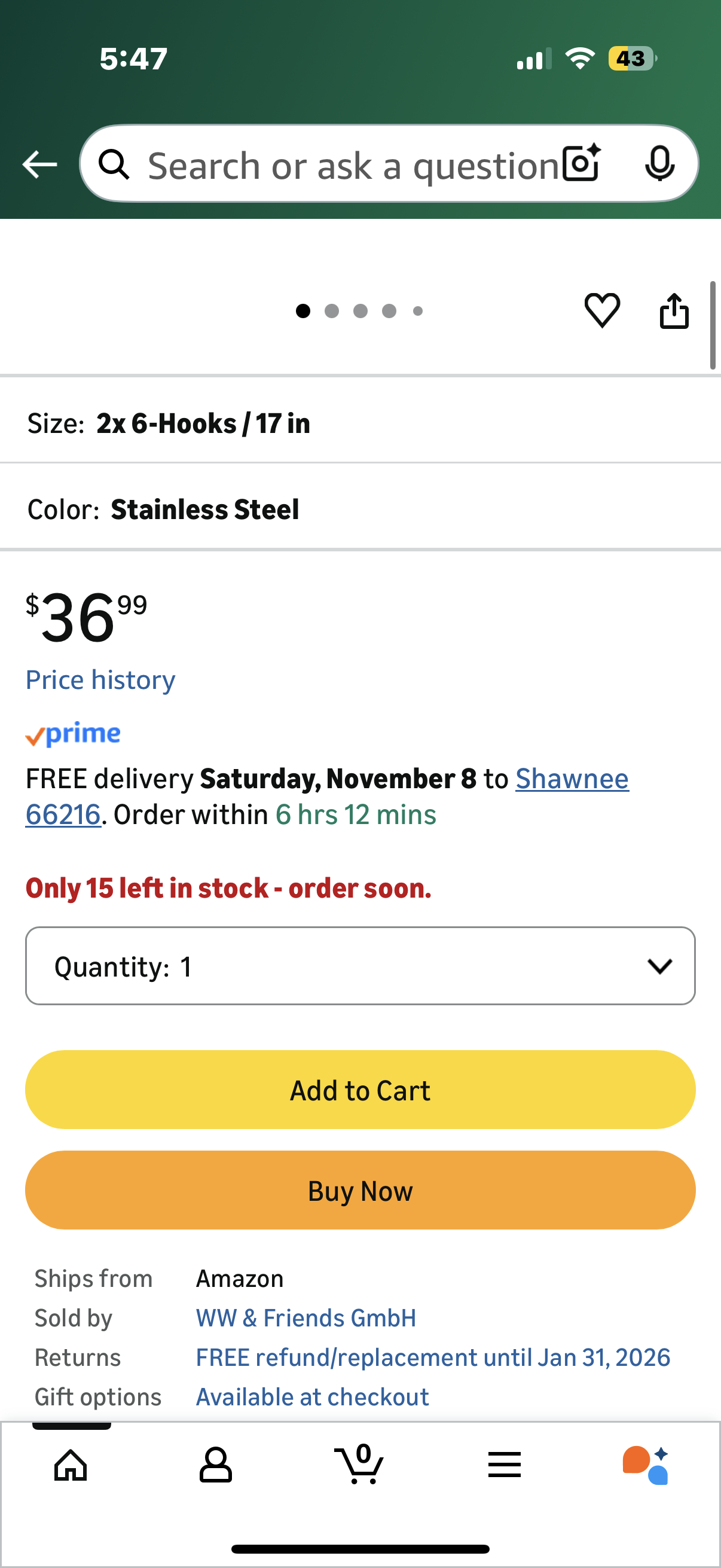721x1568 pixels.
Task: Expand the Size option selector
Action: [x=360, y=423]
